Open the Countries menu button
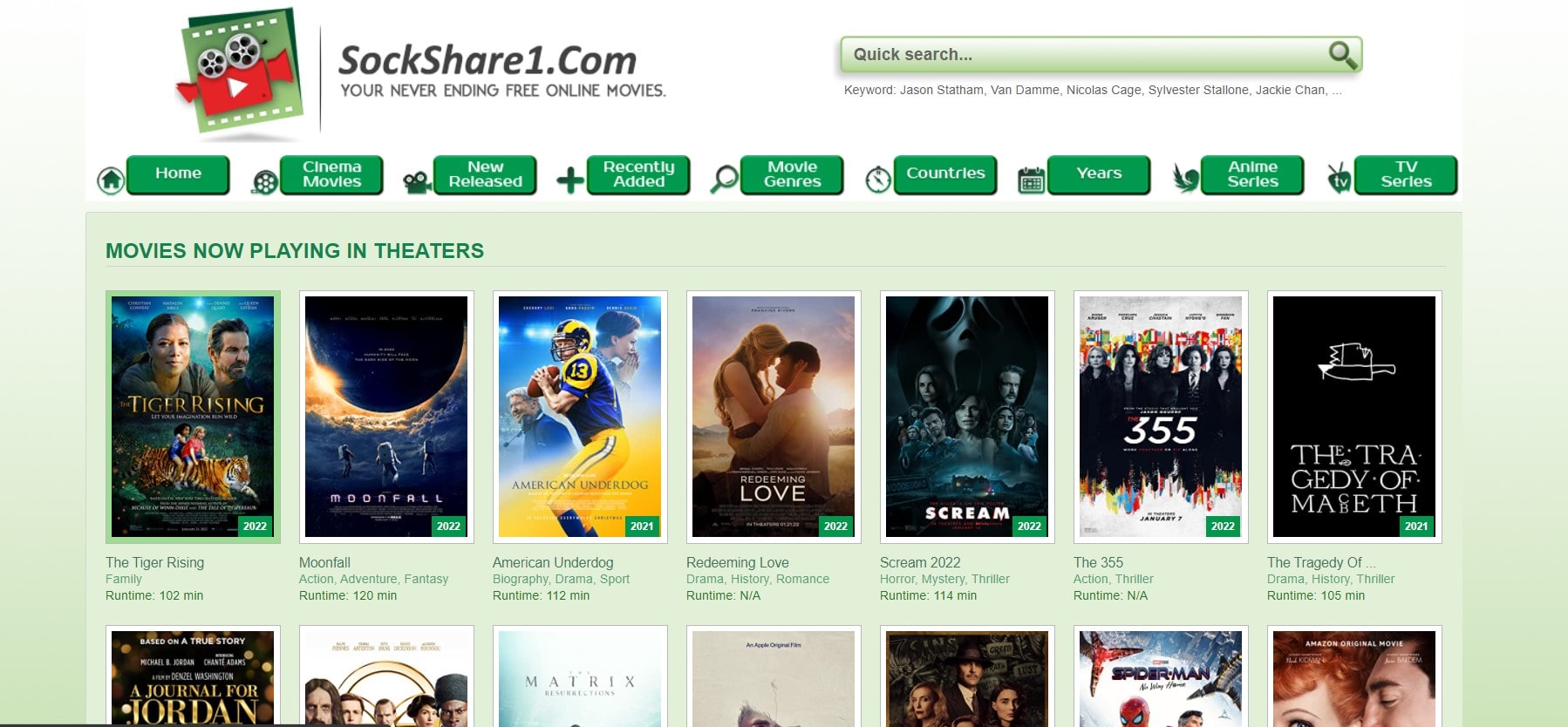The image size is (1568, 727). [x=945, y=174]
